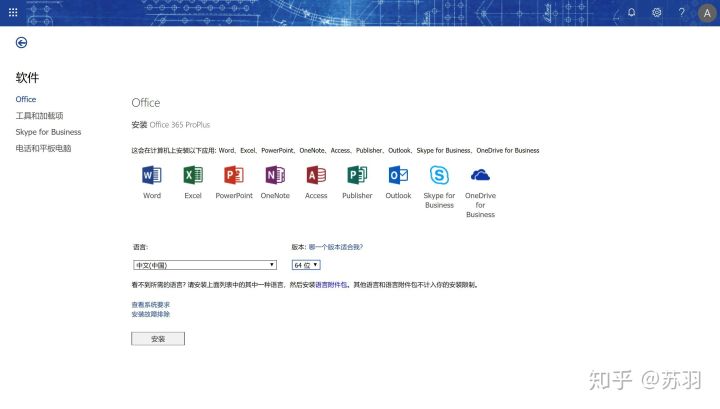Click the Access app icon
Screen dimensions: 720x409
point(316,175)
